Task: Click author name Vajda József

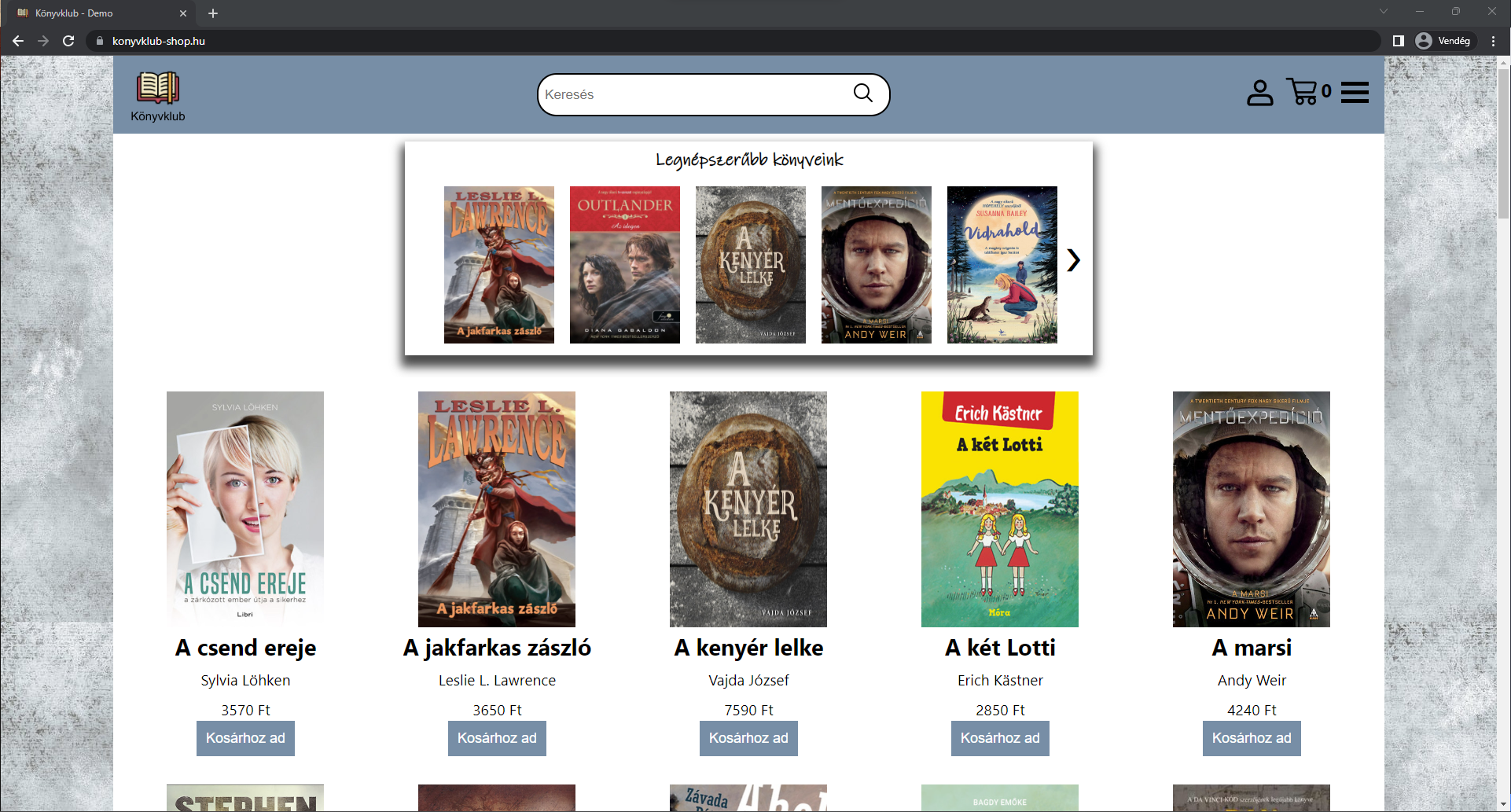Action: click(x=748, y=681)
